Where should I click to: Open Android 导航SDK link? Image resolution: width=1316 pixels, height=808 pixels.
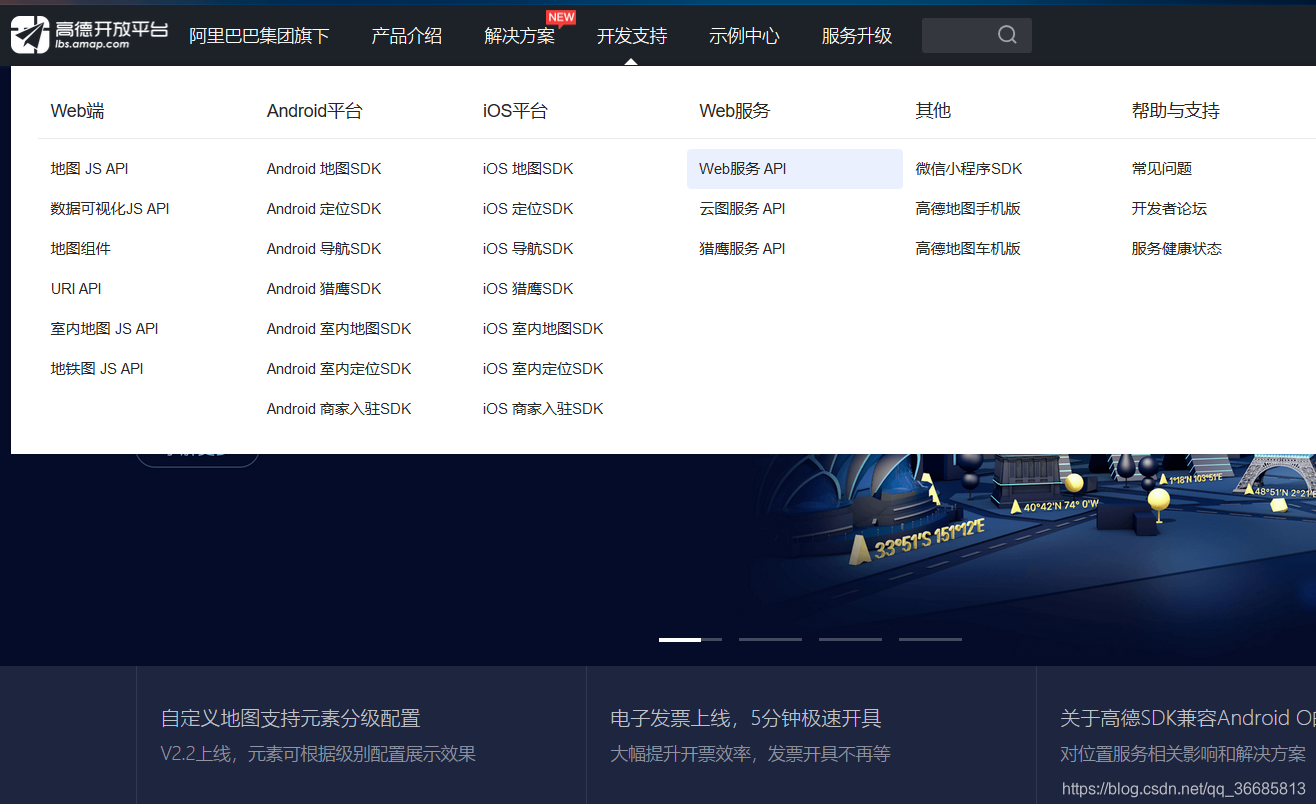[324, 249]
